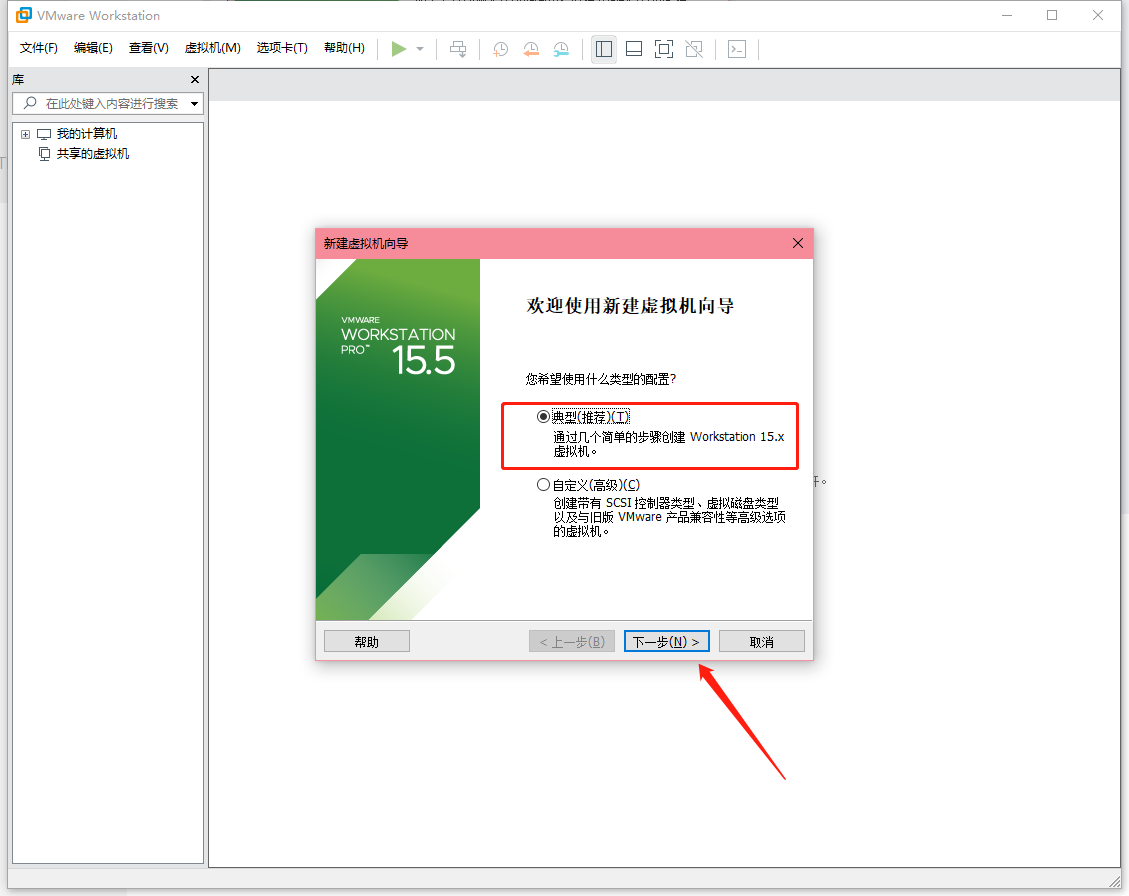This screenshot has width=1129, height=896.
Task: Click the Take Snapshot clock icon
Action: click(500, 49)
